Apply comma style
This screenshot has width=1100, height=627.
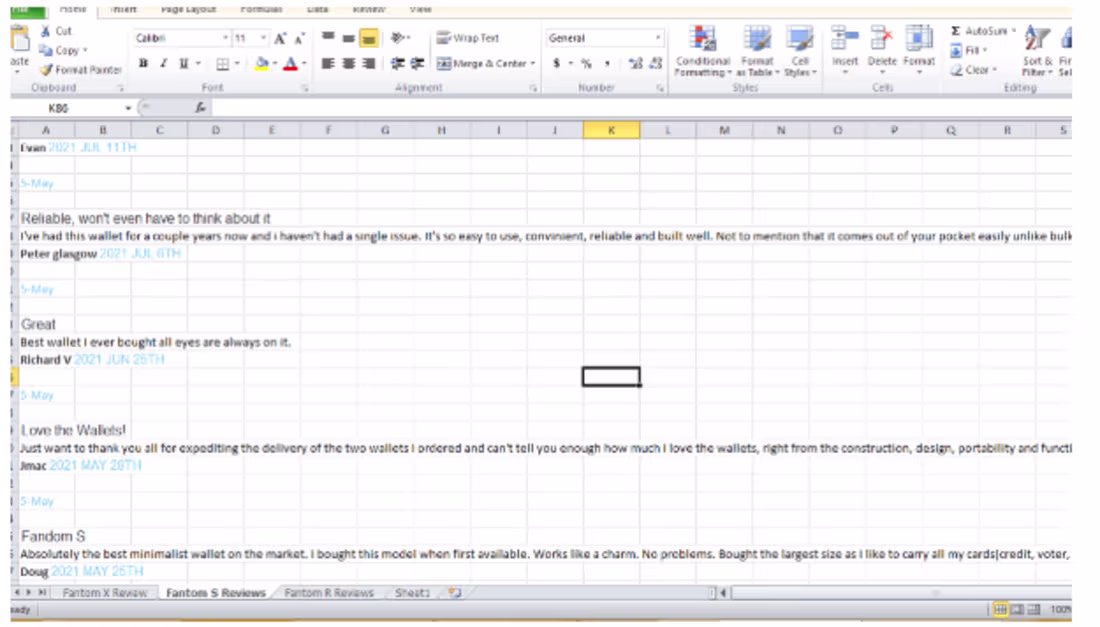(607, 64)
